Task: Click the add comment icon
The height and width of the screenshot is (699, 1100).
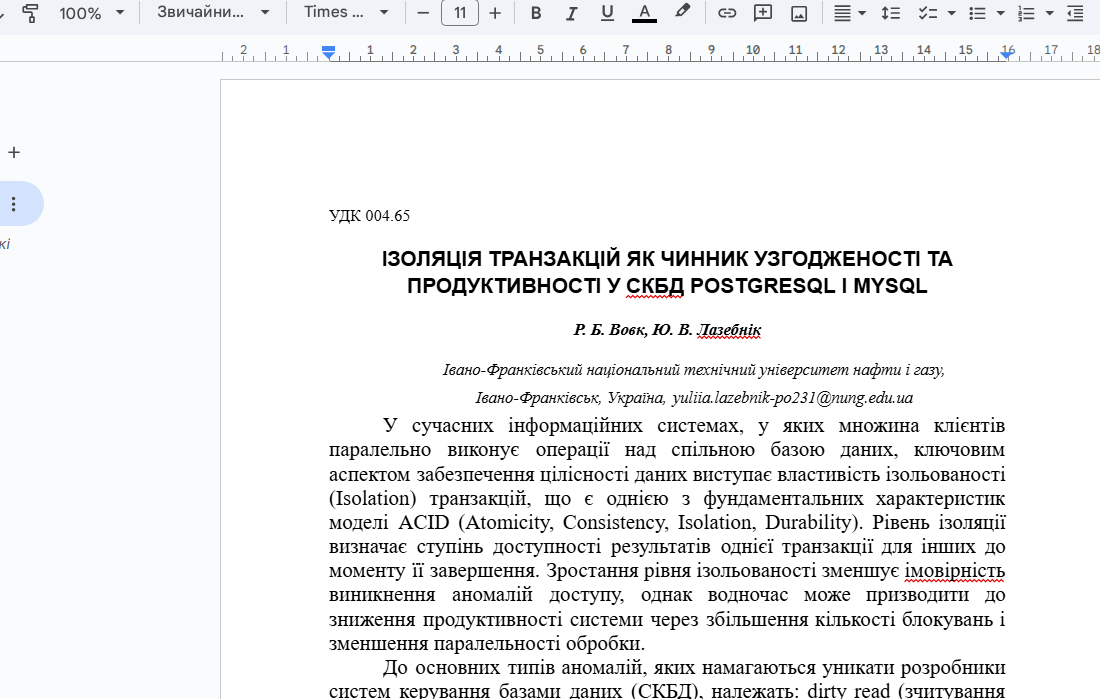Action: pyautogui.click(x=763, y=13)
